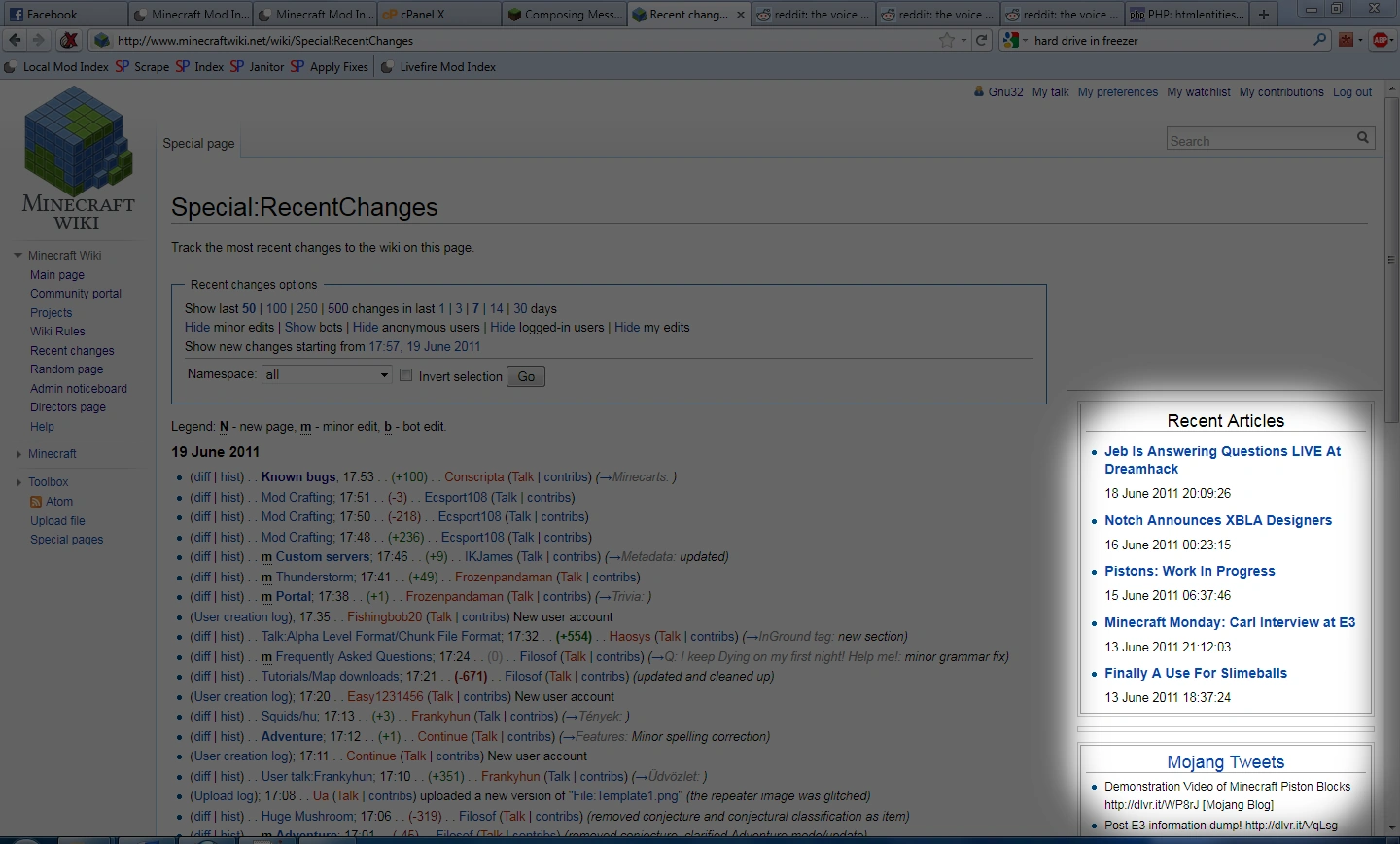The width and height of the screenshot is (1400, 844).
Task: Expand the Toolbox sidebar section
Action: [18, 482]
